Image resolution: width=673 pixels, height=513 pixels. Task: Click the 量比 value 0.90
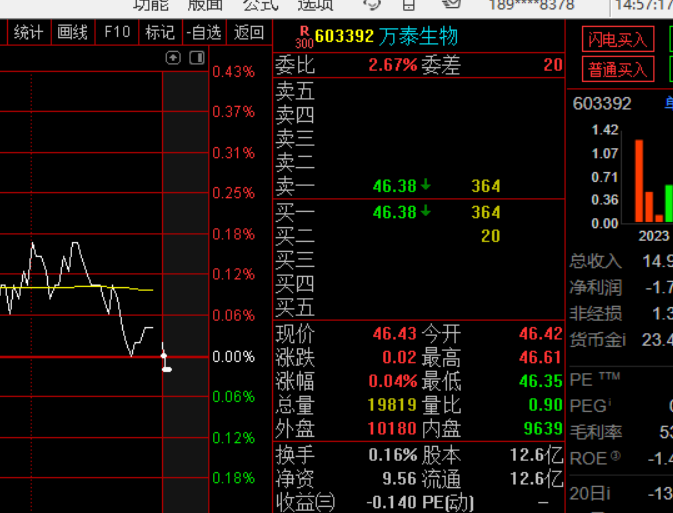click(x=546, y=404)
